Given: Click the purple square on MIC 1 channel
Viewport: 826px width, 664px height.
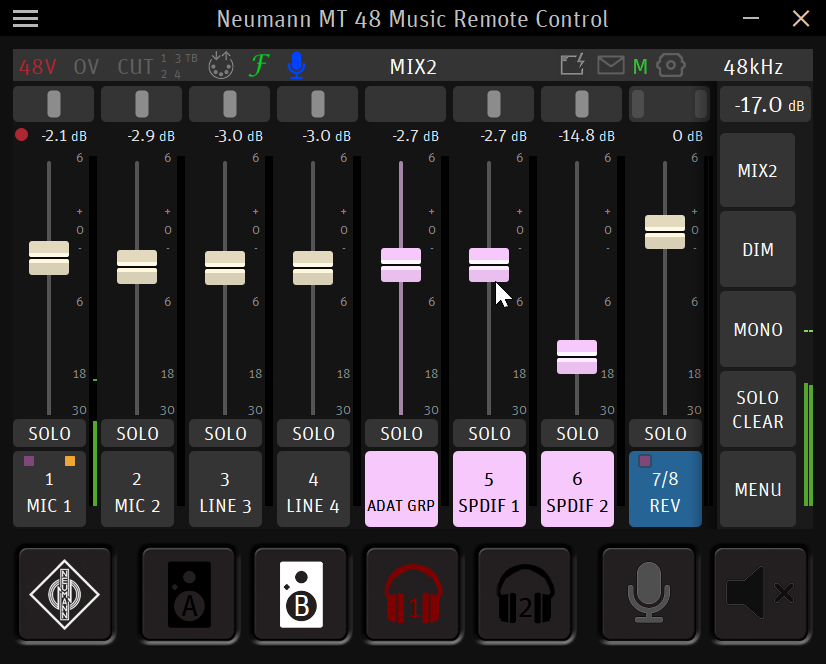Looking at the screenshot, I should (29, 461).
